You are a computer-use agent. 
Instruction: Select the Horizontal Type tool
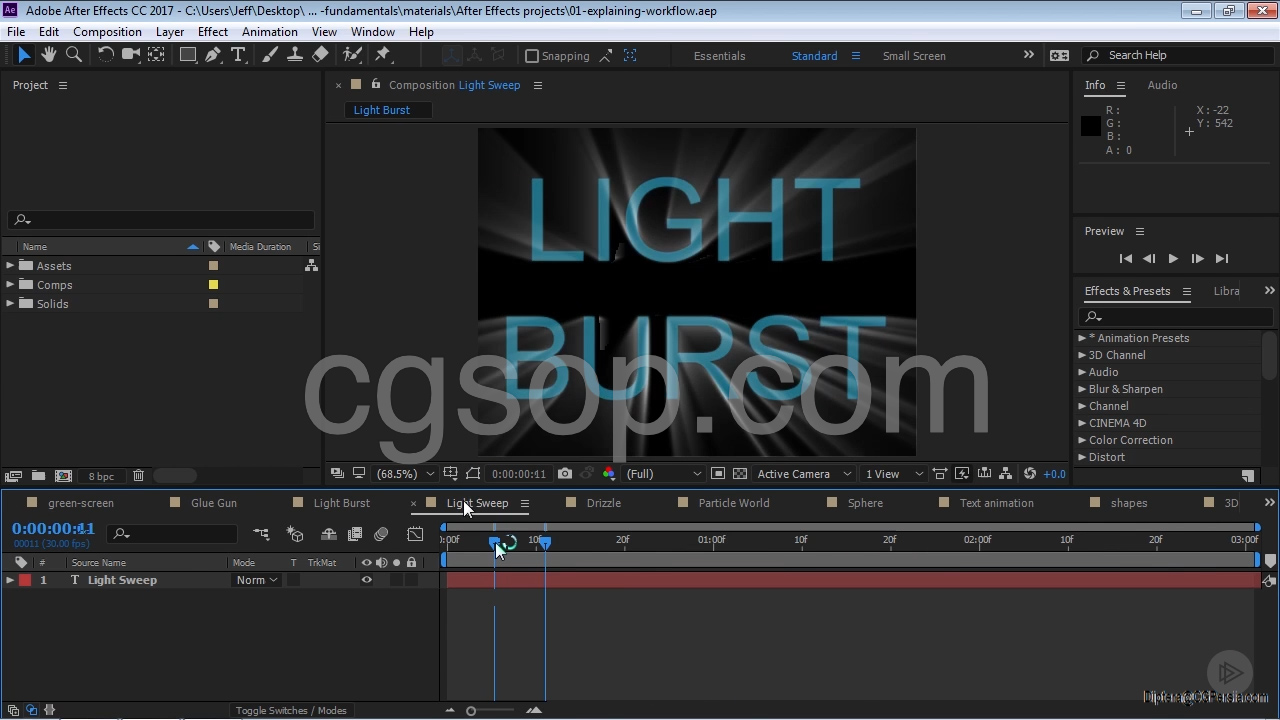click(x=238, y=55)
